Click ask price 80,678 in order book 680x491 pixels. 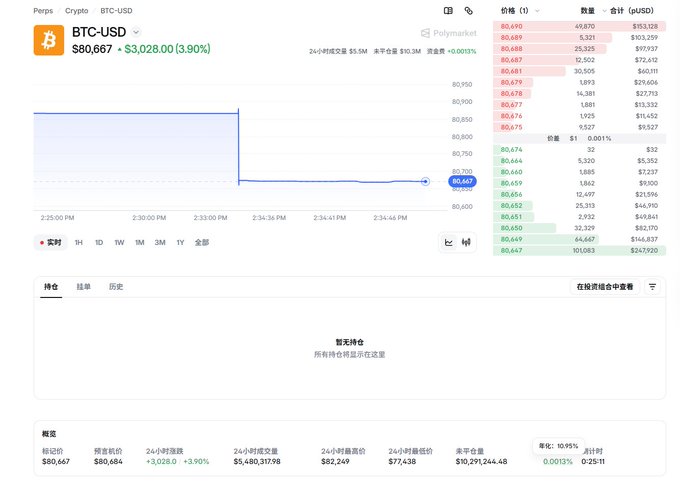coord(511,94)
